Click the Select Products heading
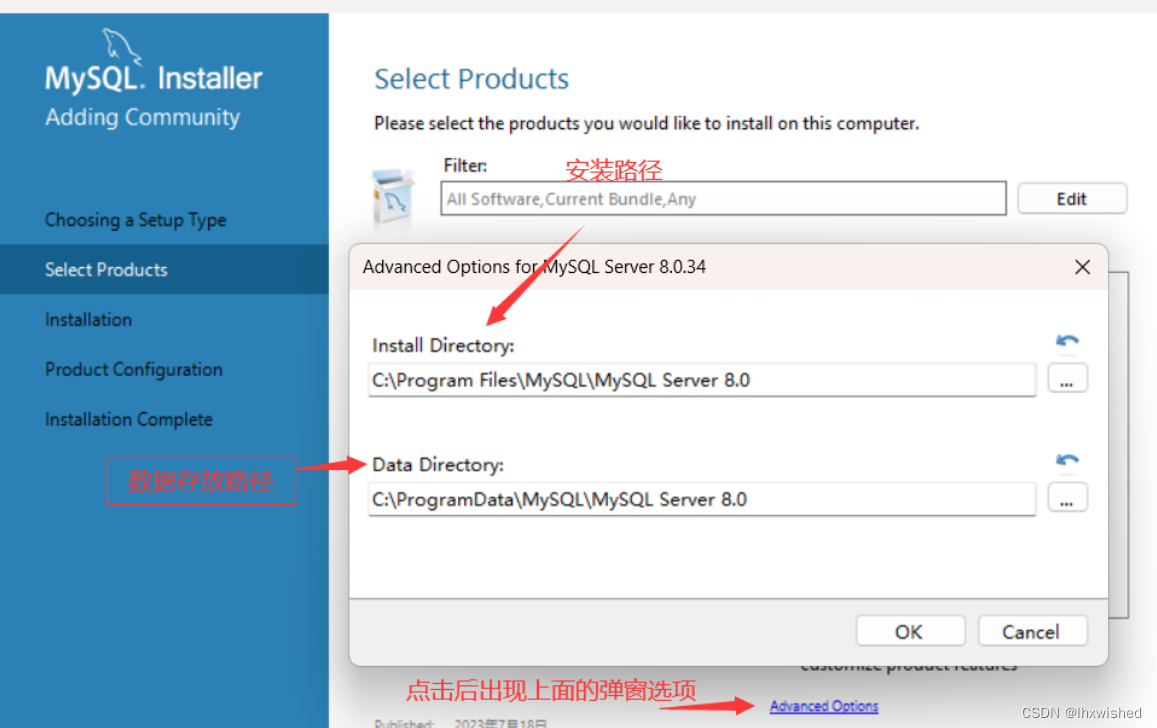 coord(472,79)
